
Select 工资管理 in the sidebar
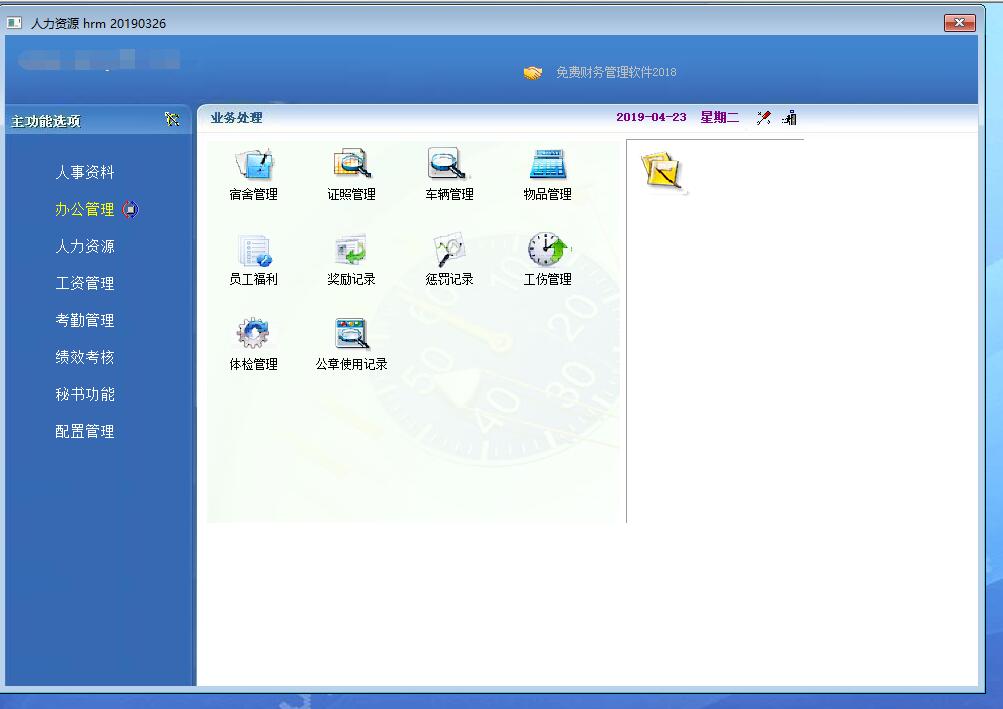pos(84,283)
